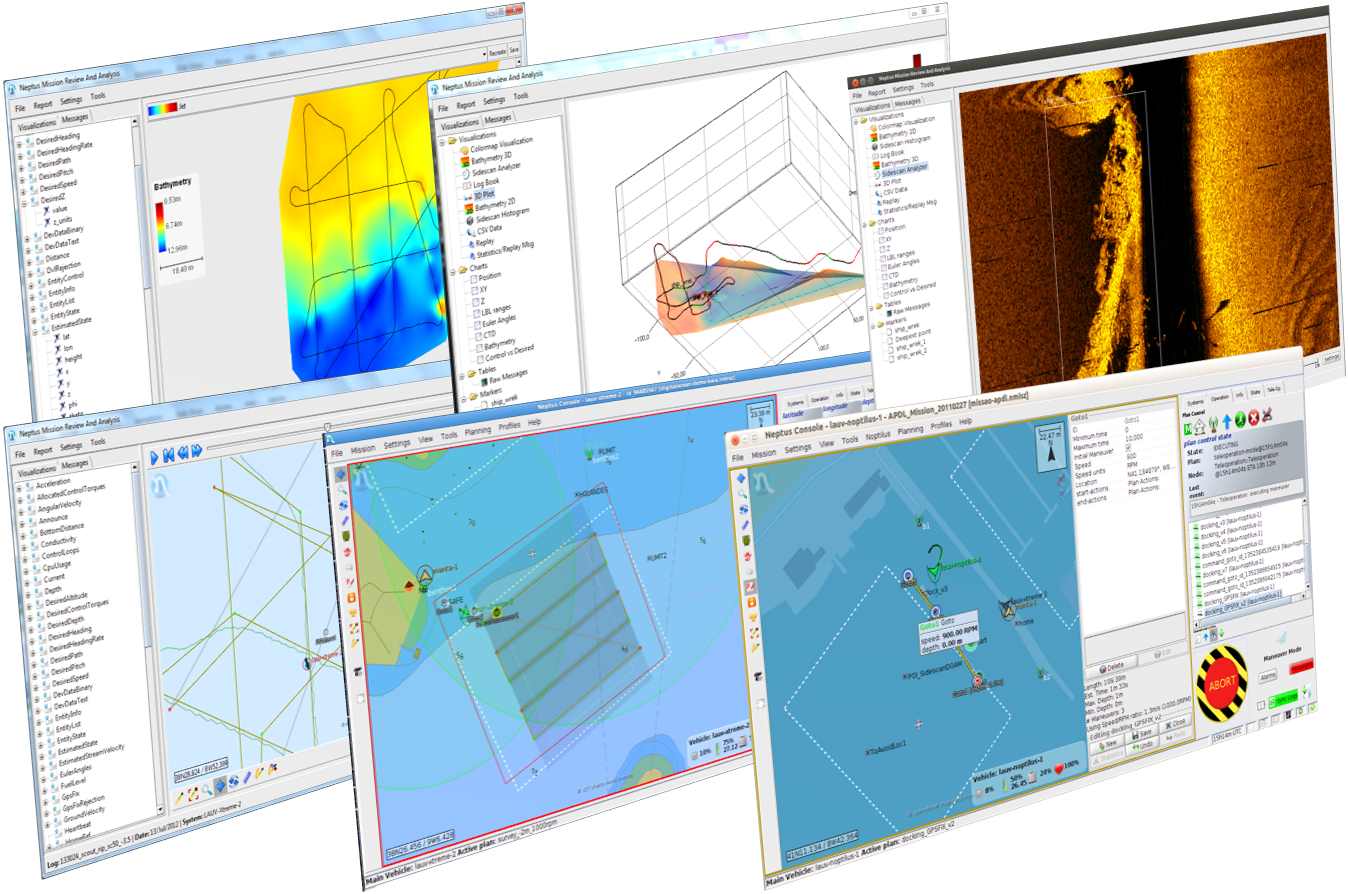Switch to Visualizations tab in bathymetry window
This screenshot has height=894, width=1348.
[35, 125]
